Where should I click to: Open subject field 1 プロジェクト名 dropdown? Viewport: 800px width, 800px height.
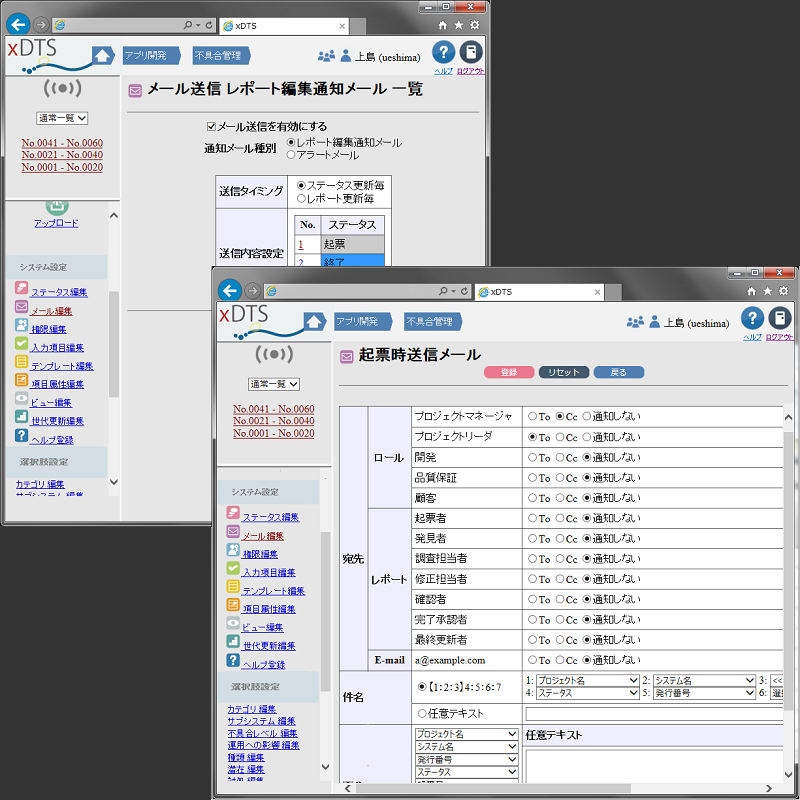click(x=586, y=680)
